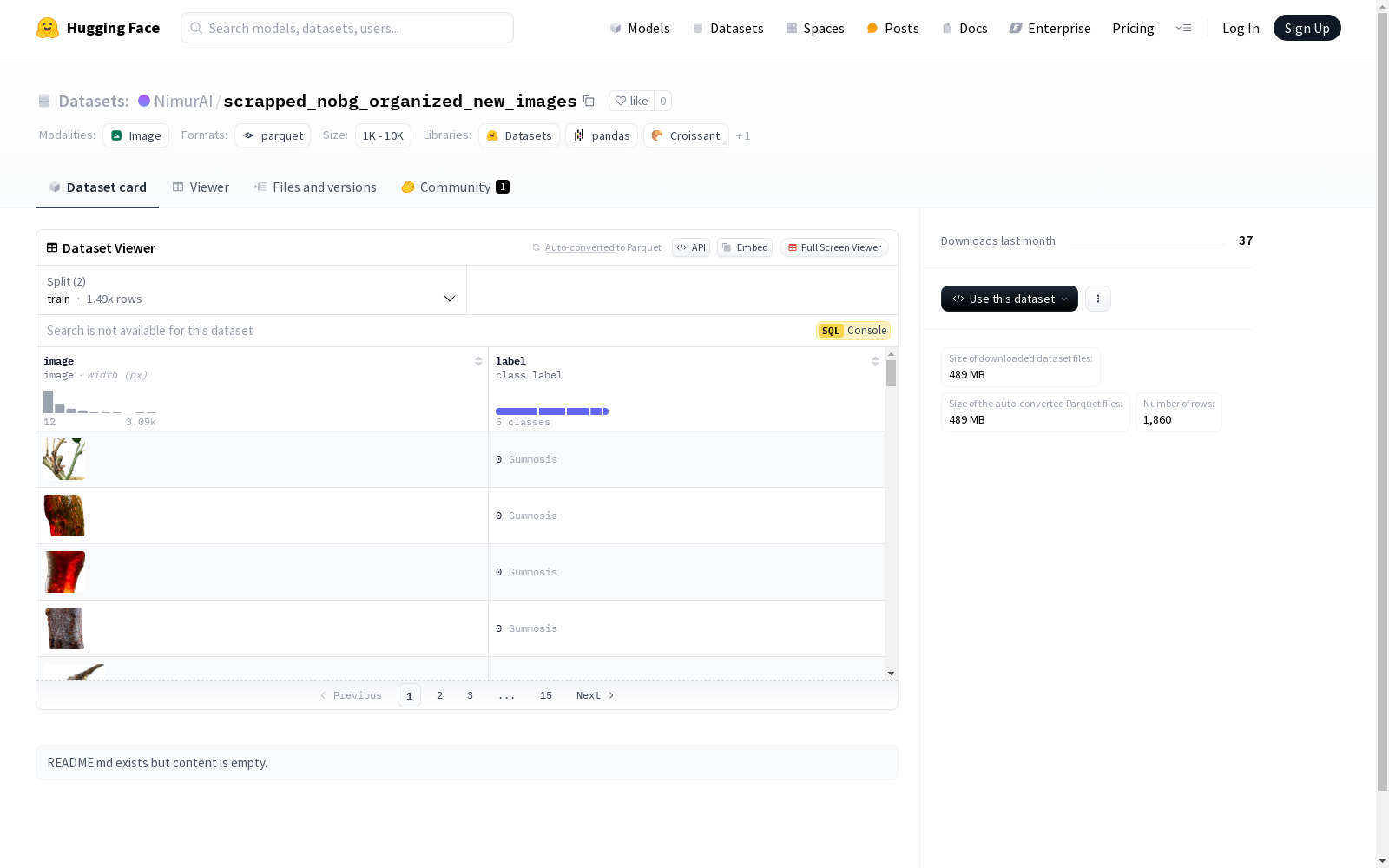The width and height of the screenshot is (1389, 868).
Task: Click Log In
Action: 1241,28
